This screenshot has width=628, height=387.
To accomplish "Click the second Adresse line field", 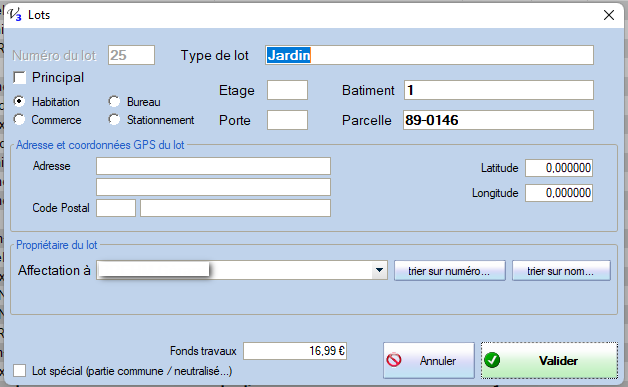I will [213, 187].
